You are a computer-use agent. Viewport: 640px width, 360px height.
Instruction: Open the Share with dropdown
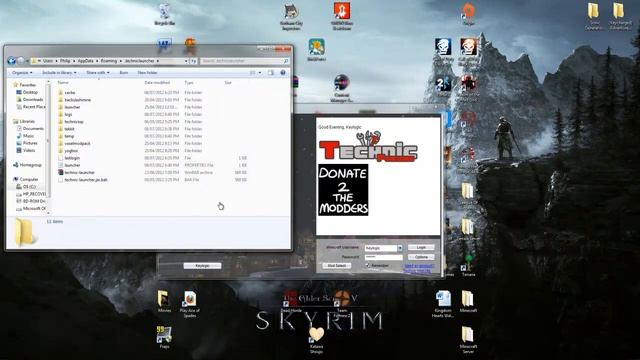[x=98, y=73]
